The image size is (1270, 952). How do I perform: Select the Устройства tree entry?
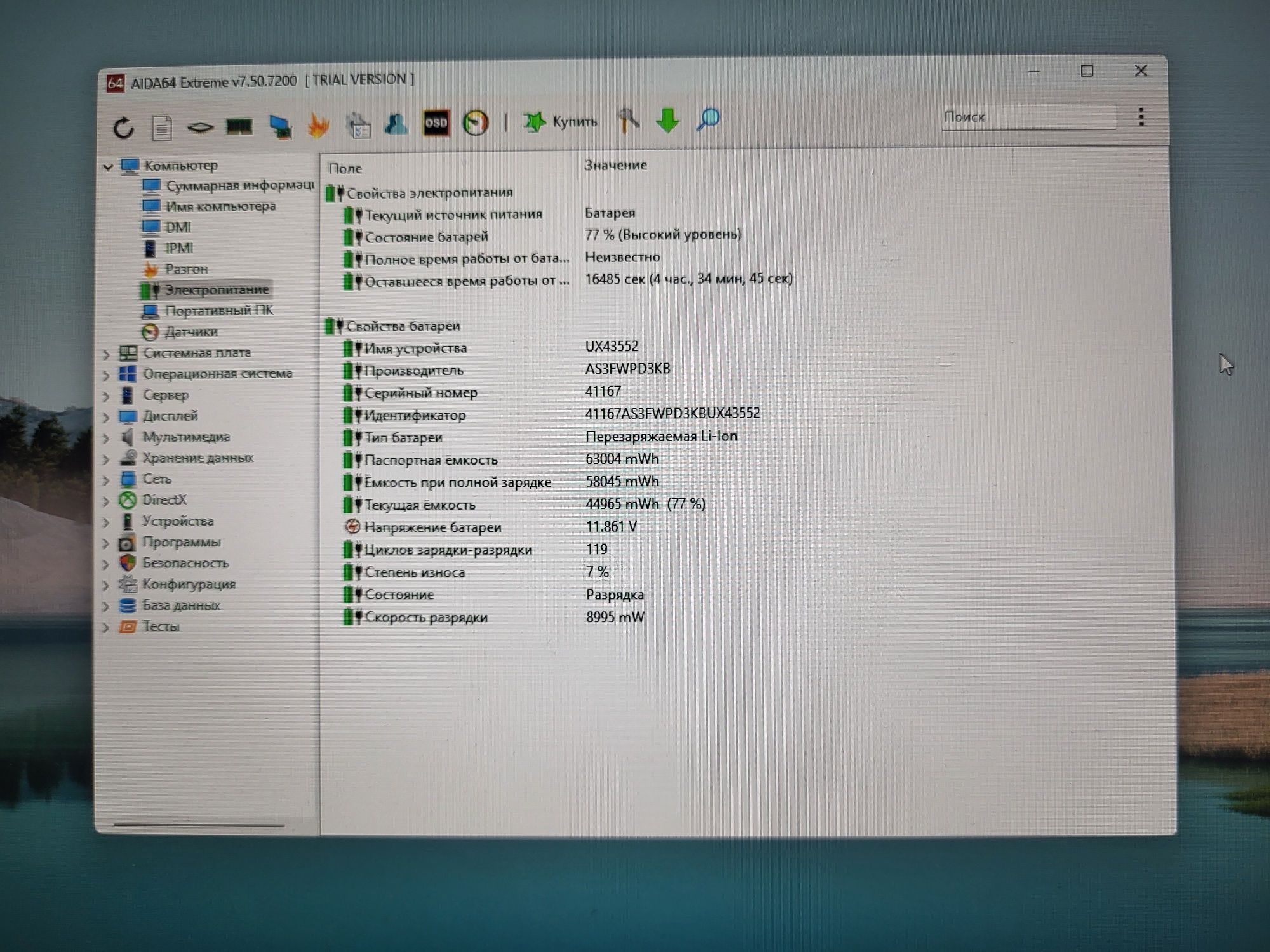click(x=166, y=521)
